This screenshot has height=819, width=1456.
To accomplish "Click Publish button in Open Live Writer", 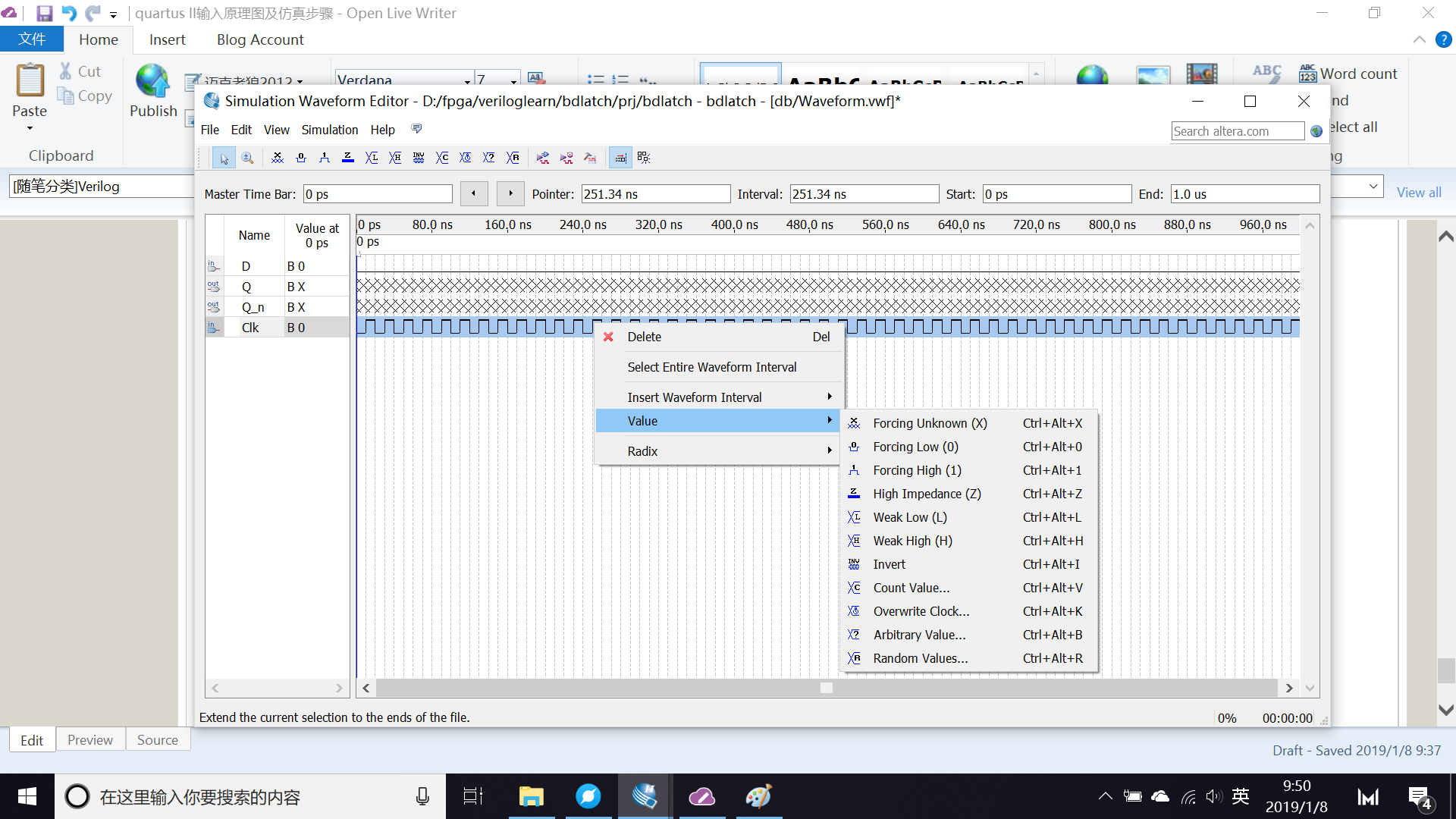I will 153,91.
